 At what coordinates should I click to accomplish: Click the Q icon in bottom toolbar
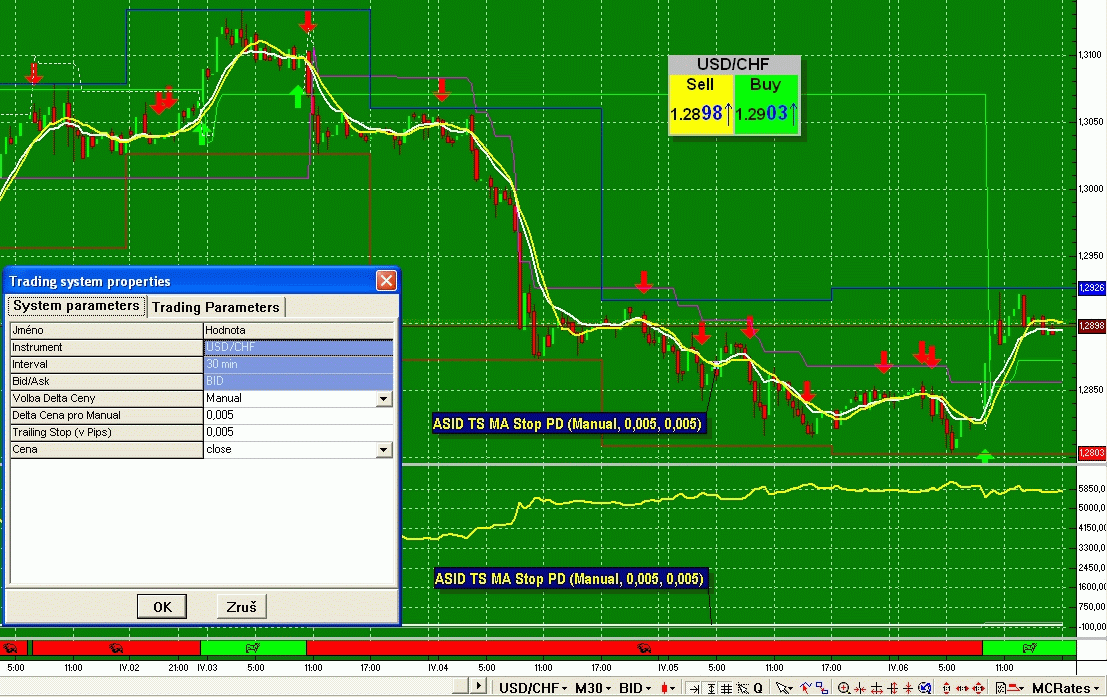[x=759, y=688]
